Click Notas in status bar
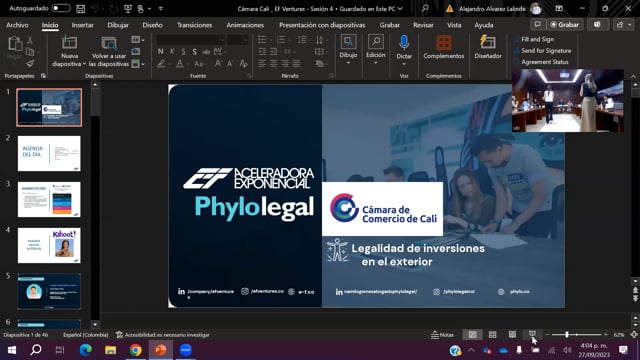This screenshot has height=360, width=640. click(x=442, y=335)
